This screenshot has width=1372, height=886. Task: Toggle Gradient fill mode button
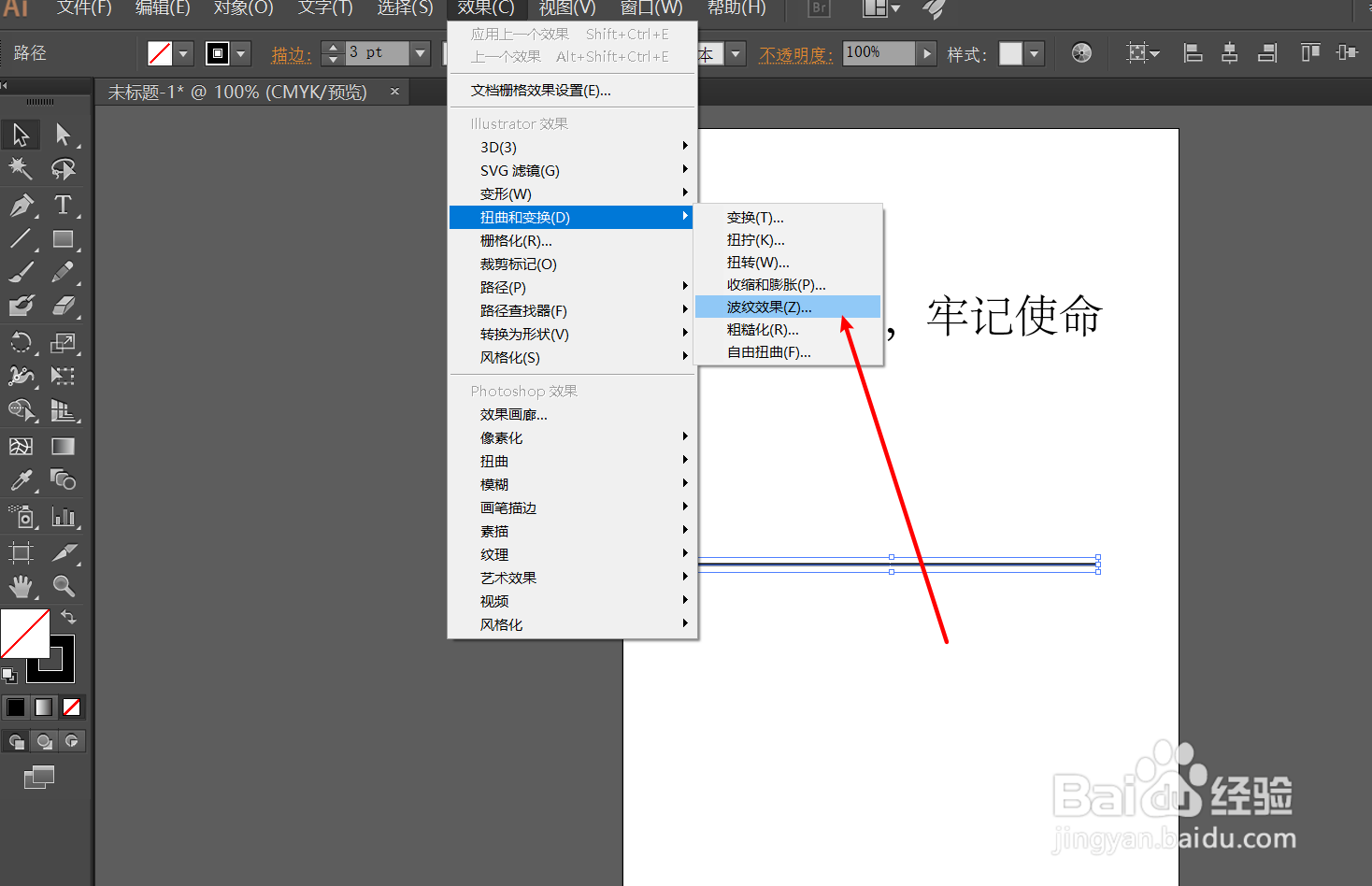click(x=44, y=707)
